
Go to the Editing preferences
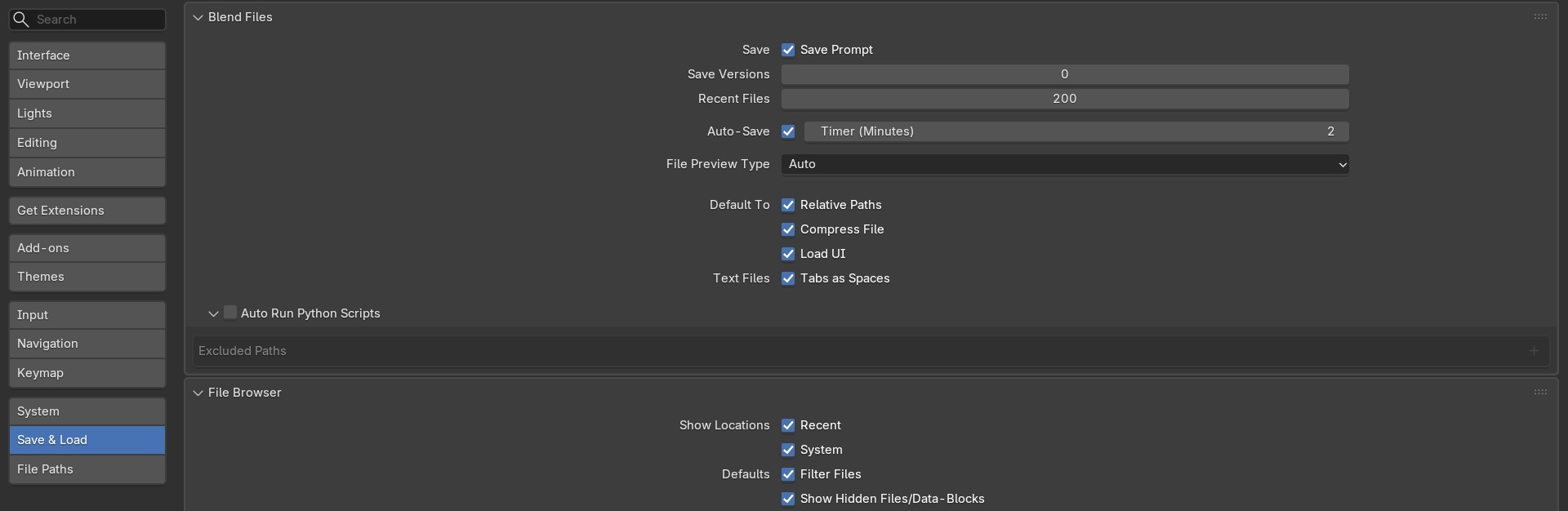[x=87, y=143]
